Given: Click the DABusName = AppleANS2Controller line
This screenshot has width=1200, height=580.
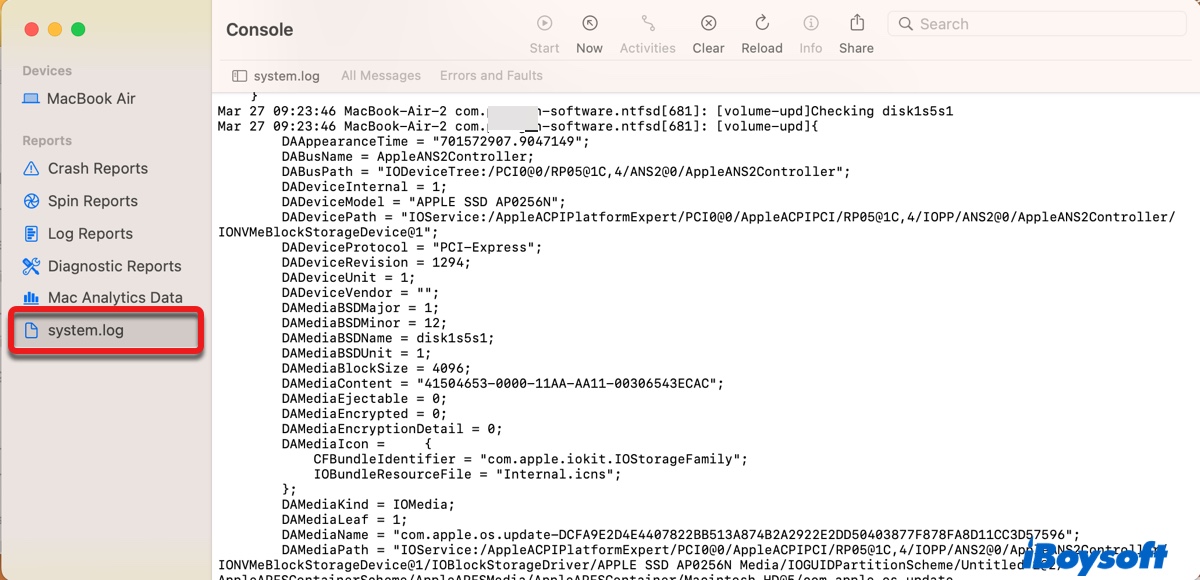Looking at the screenshot, I should click(x=408, y=157).
